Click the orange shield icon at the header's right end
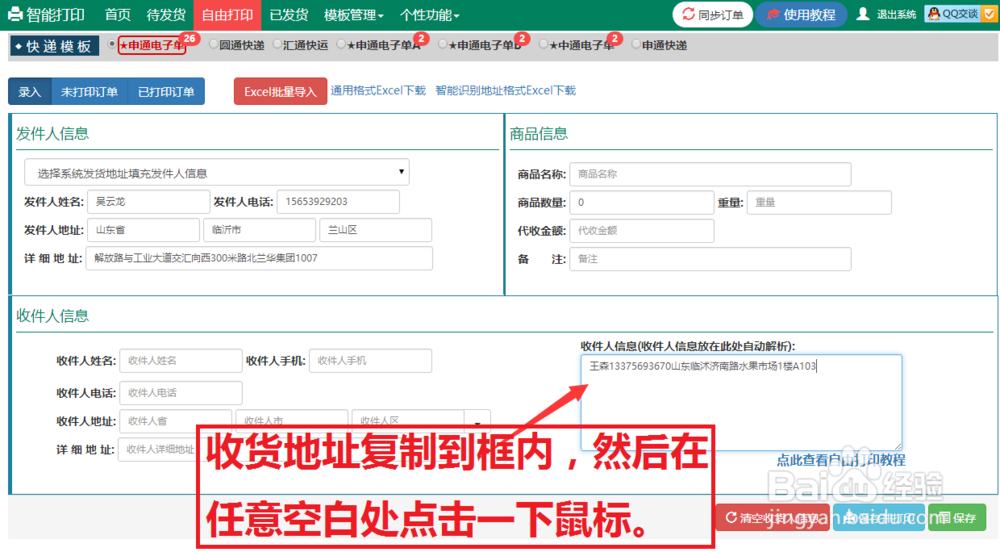This screenshot has height=552, width=1000. tap(989, 13)
